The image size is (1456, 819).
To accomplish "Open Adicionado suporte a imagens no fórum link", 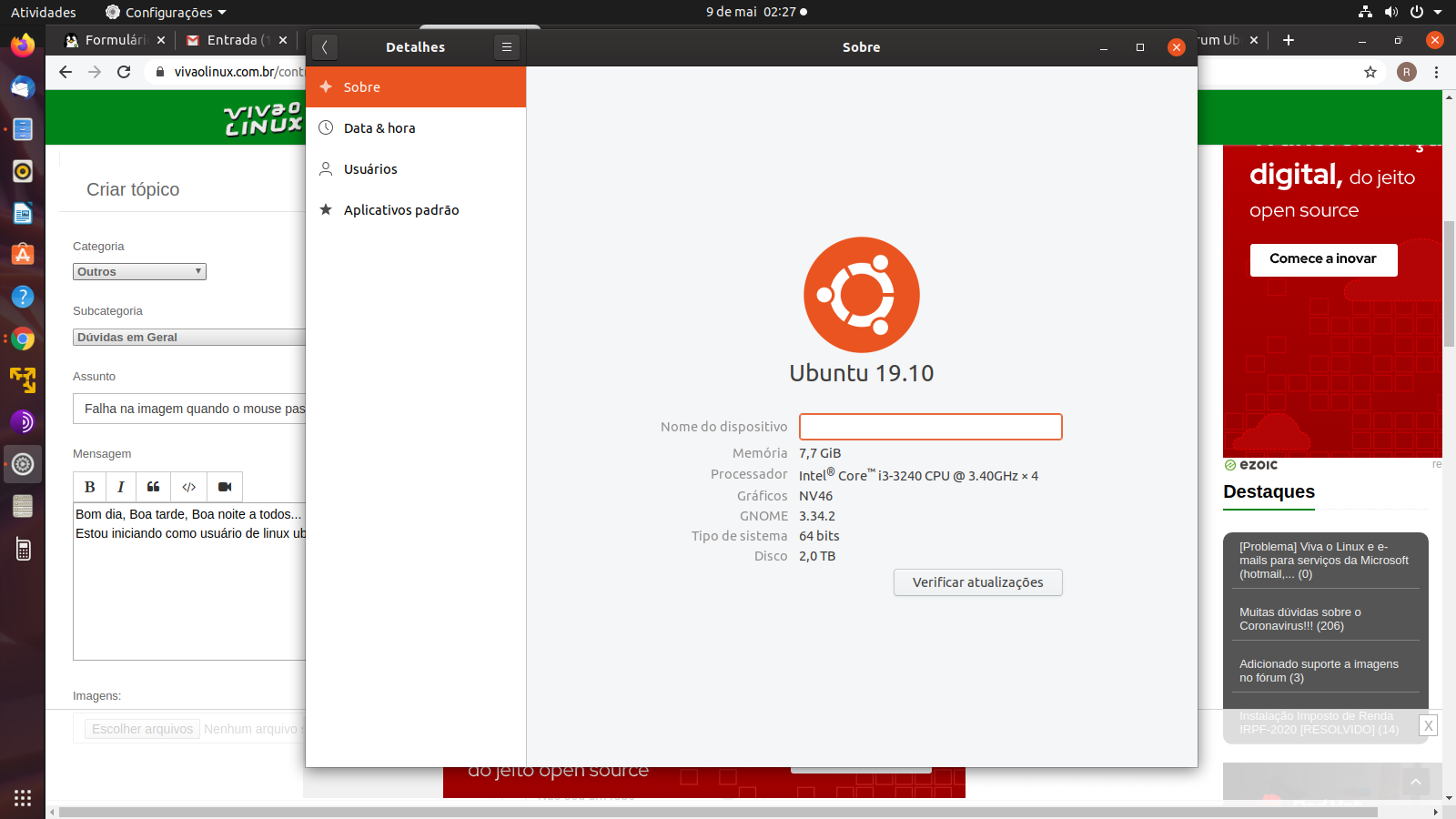I will point(1319,671).
